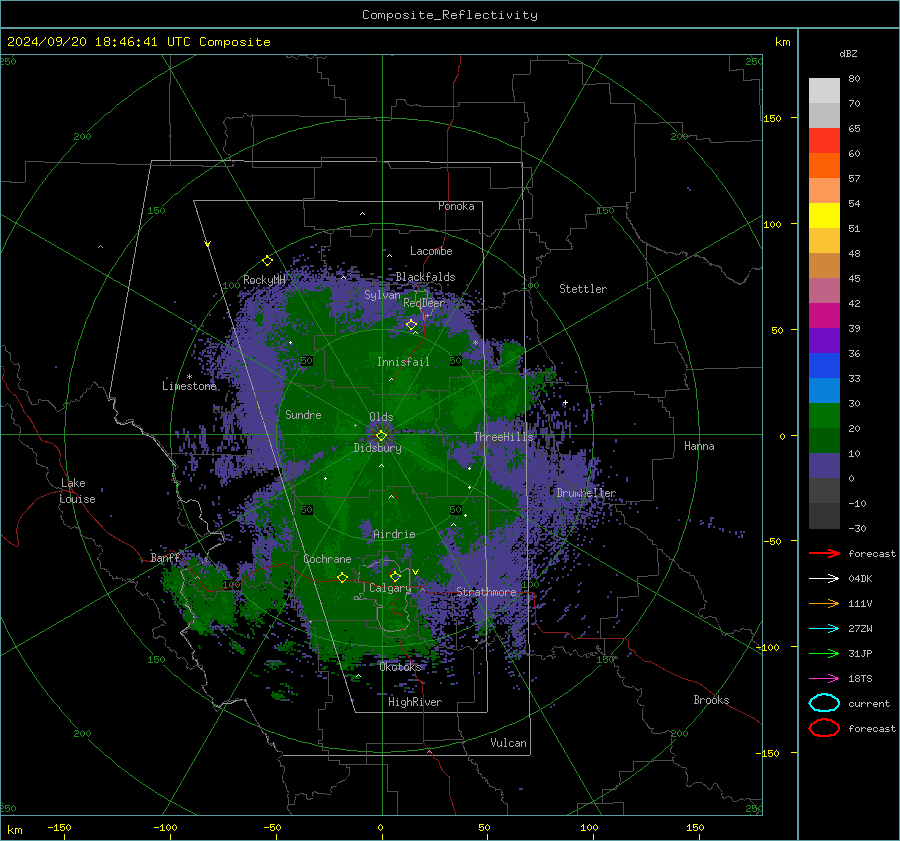Select the purple 39-36 dBZ swatch

tap(824, 340)
